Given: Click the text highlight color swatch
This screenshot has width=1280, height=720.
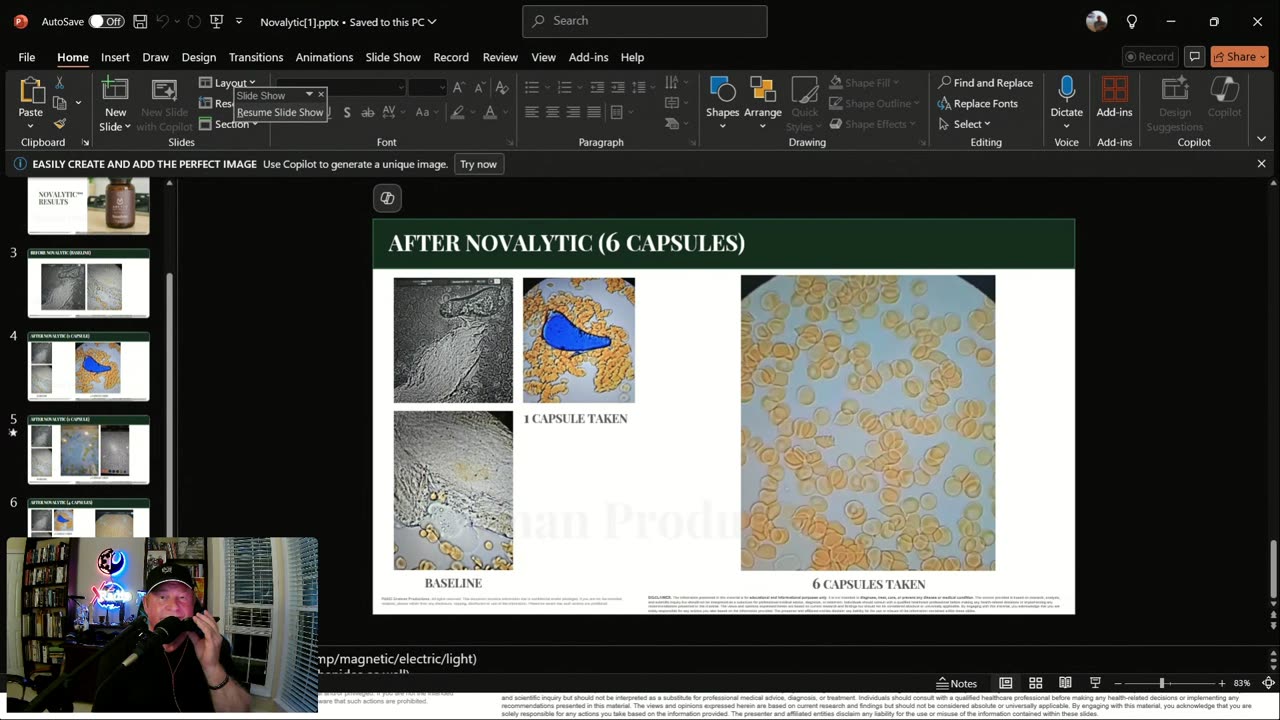Looking at the screenshot, I should (x=459, y=112).
